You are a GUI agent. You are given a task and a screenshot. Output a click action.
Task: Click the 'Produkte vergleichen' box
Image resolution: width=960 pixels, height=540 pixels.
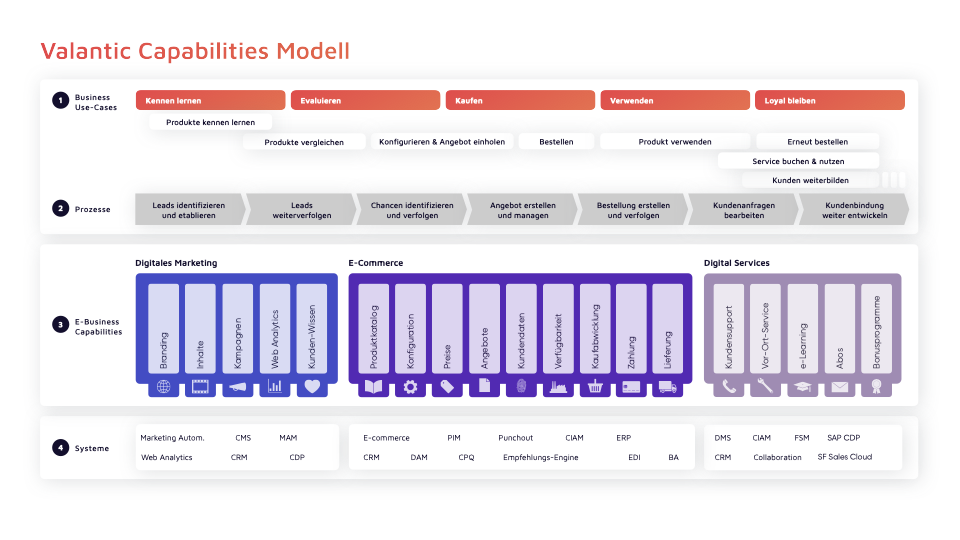(x=304, y=142)
